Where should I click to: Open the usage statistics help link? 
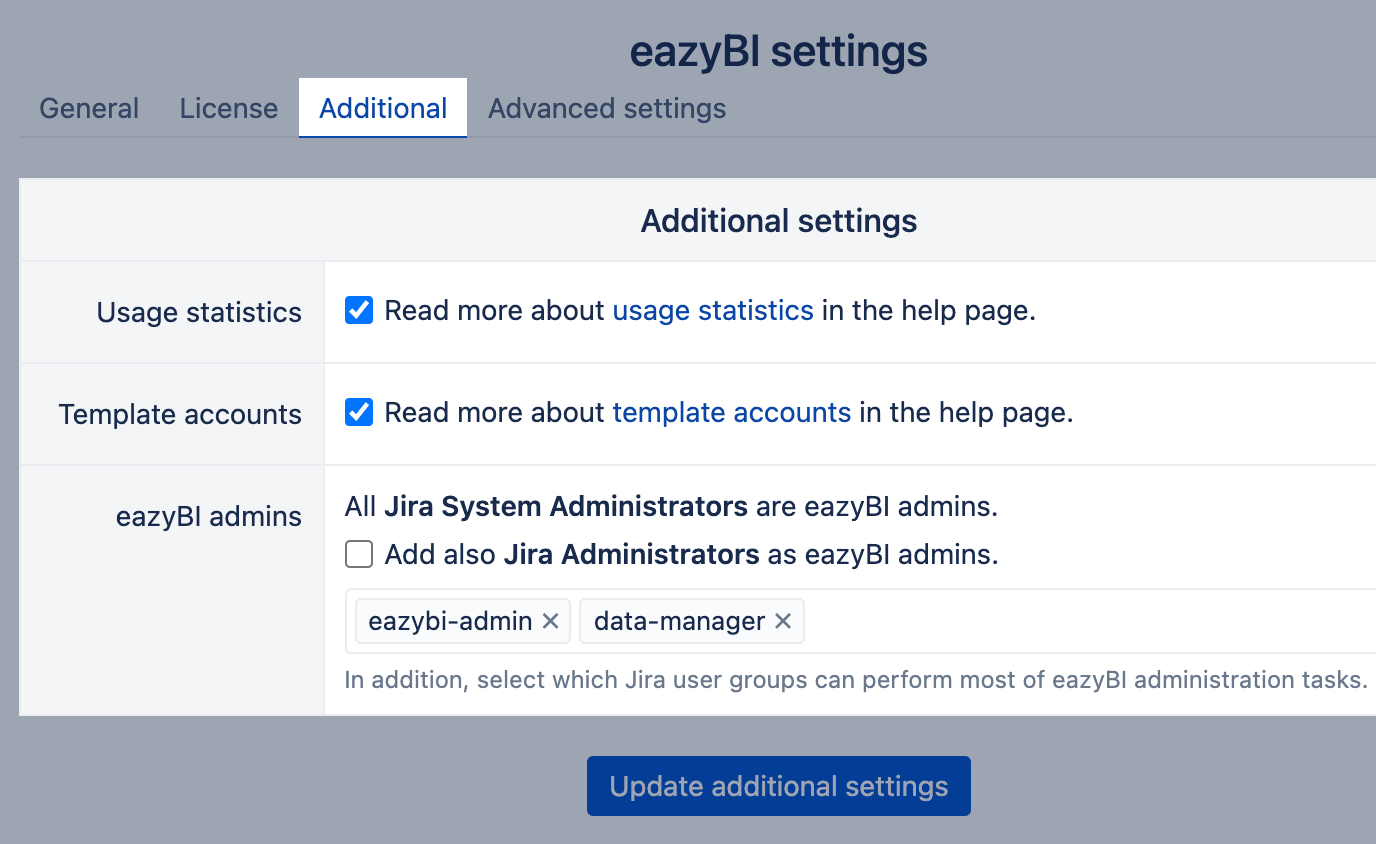(x=713, y=311)
